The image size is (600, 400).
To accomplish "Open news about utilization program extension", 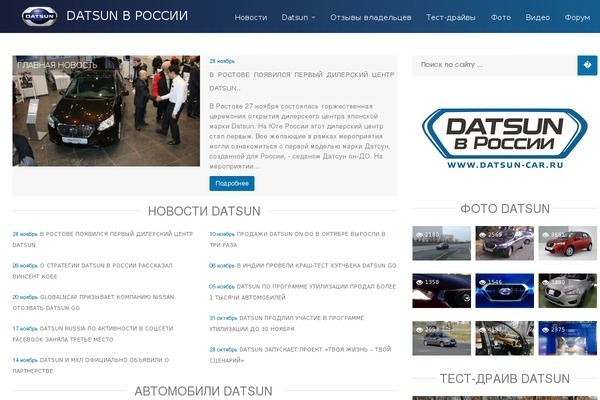I will coord(287,323).
